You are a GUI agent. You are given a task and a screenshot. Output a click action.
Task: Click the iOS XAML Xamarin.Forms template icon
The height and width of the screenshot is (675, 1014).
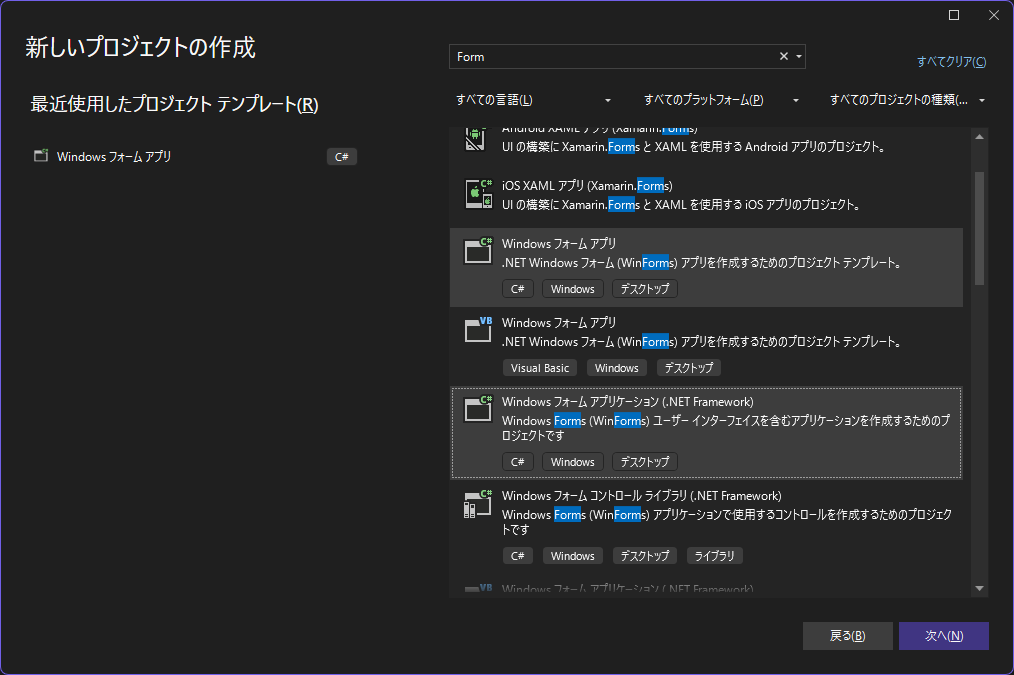tap(479, 194)
